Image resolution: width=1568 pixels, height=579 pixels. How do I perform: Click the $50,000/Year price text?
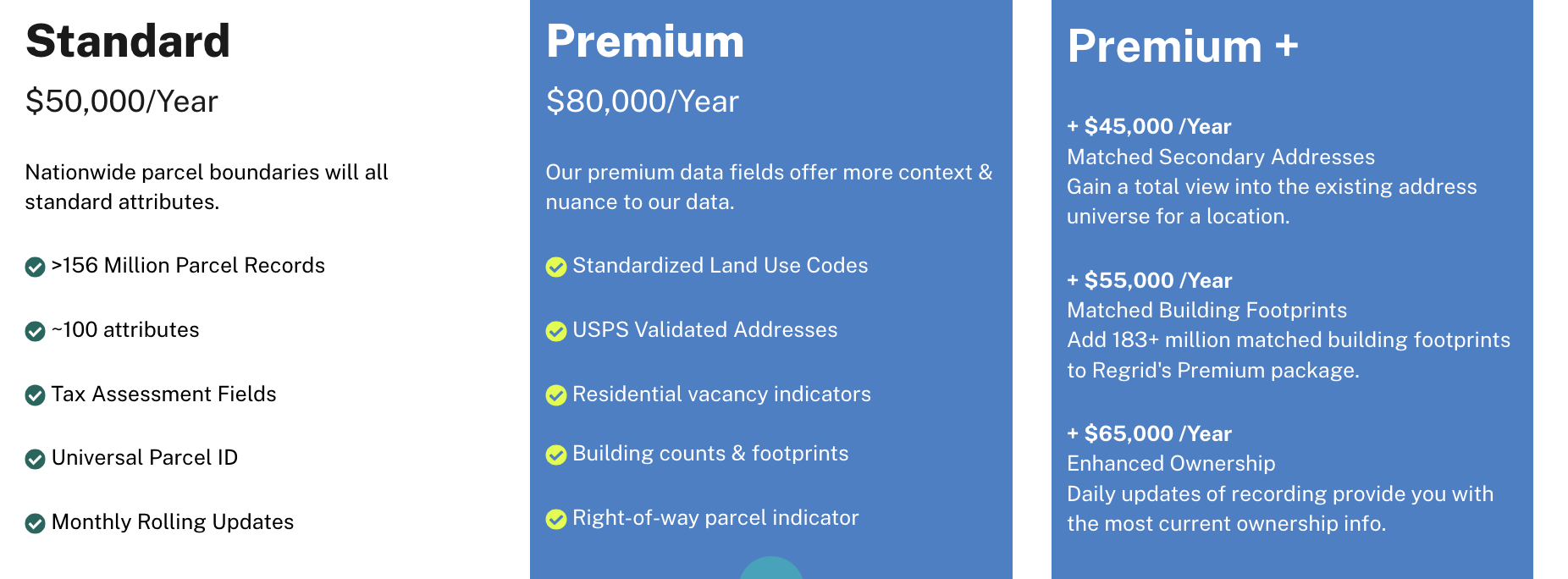point(122,102)
